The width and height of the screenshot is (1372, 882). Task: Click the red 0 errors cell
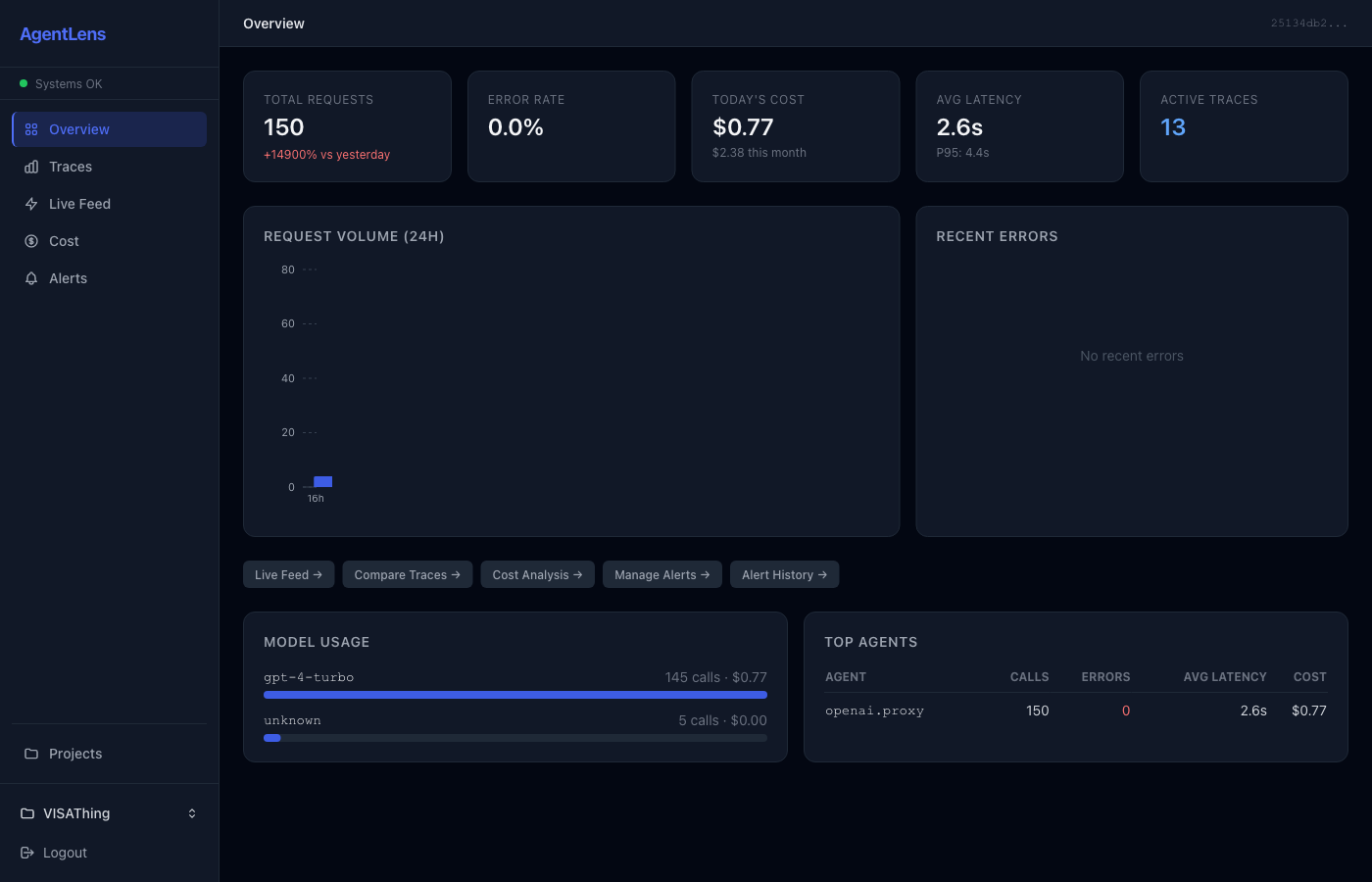[x=1126, y=710]
